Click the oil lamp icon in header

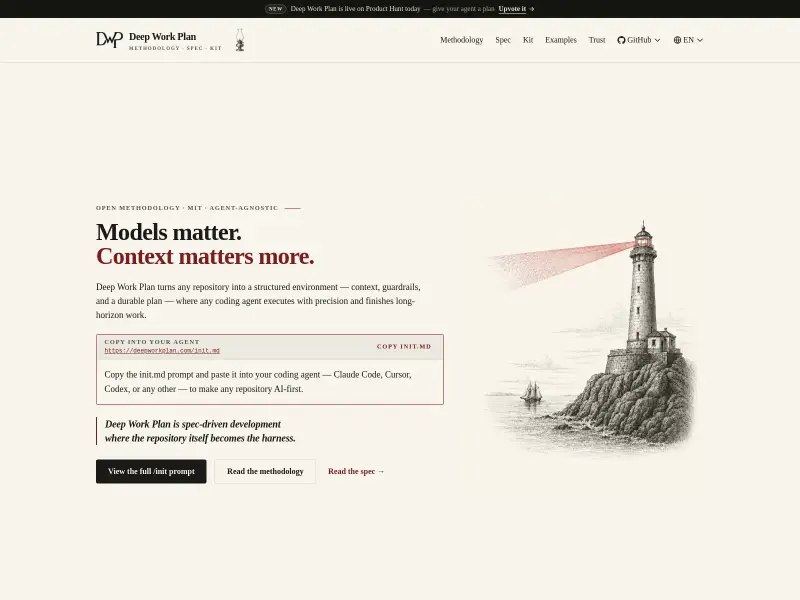(240, 40)
